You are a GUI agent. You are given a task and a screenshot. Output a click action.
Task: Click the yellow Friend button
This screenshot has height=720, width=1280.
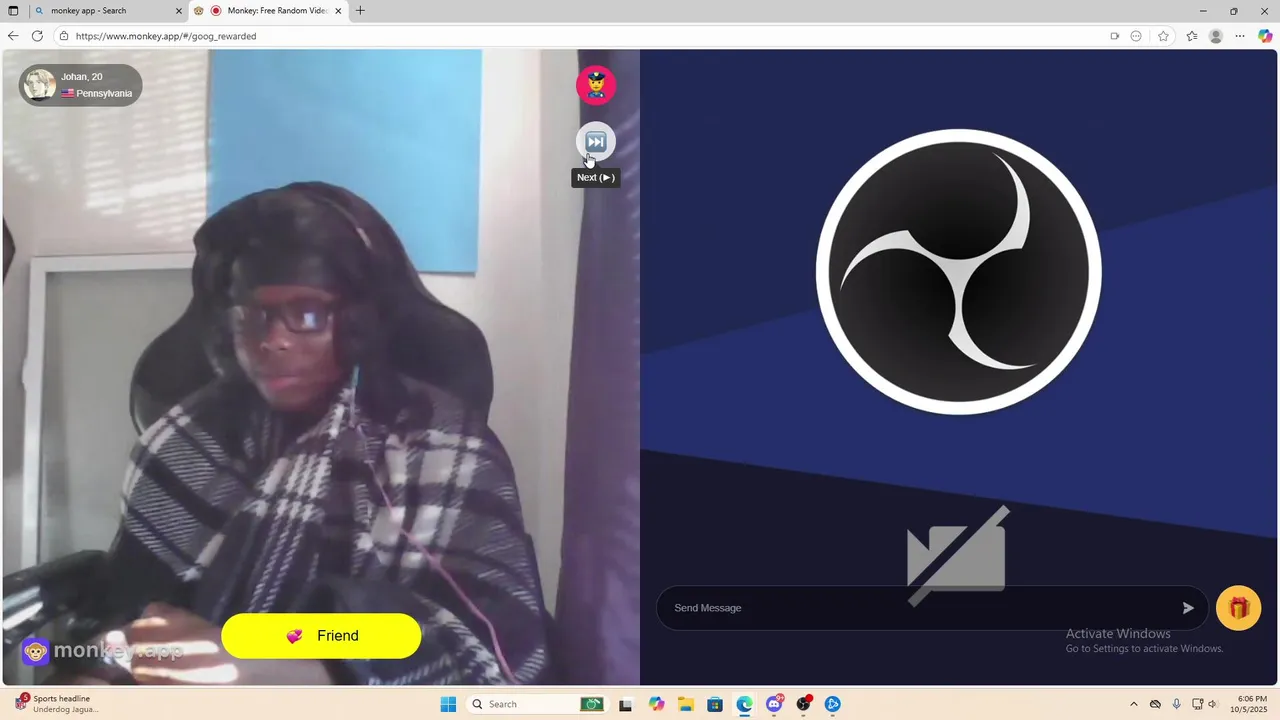point(321,636)
